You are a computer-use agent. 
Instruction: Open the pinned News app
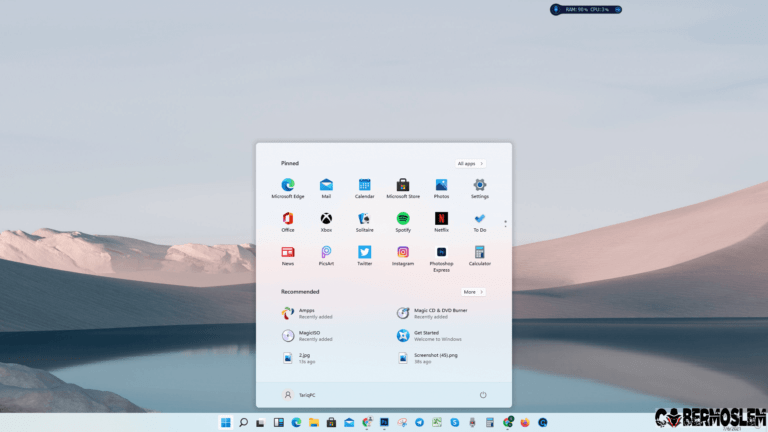coord(288,256)
